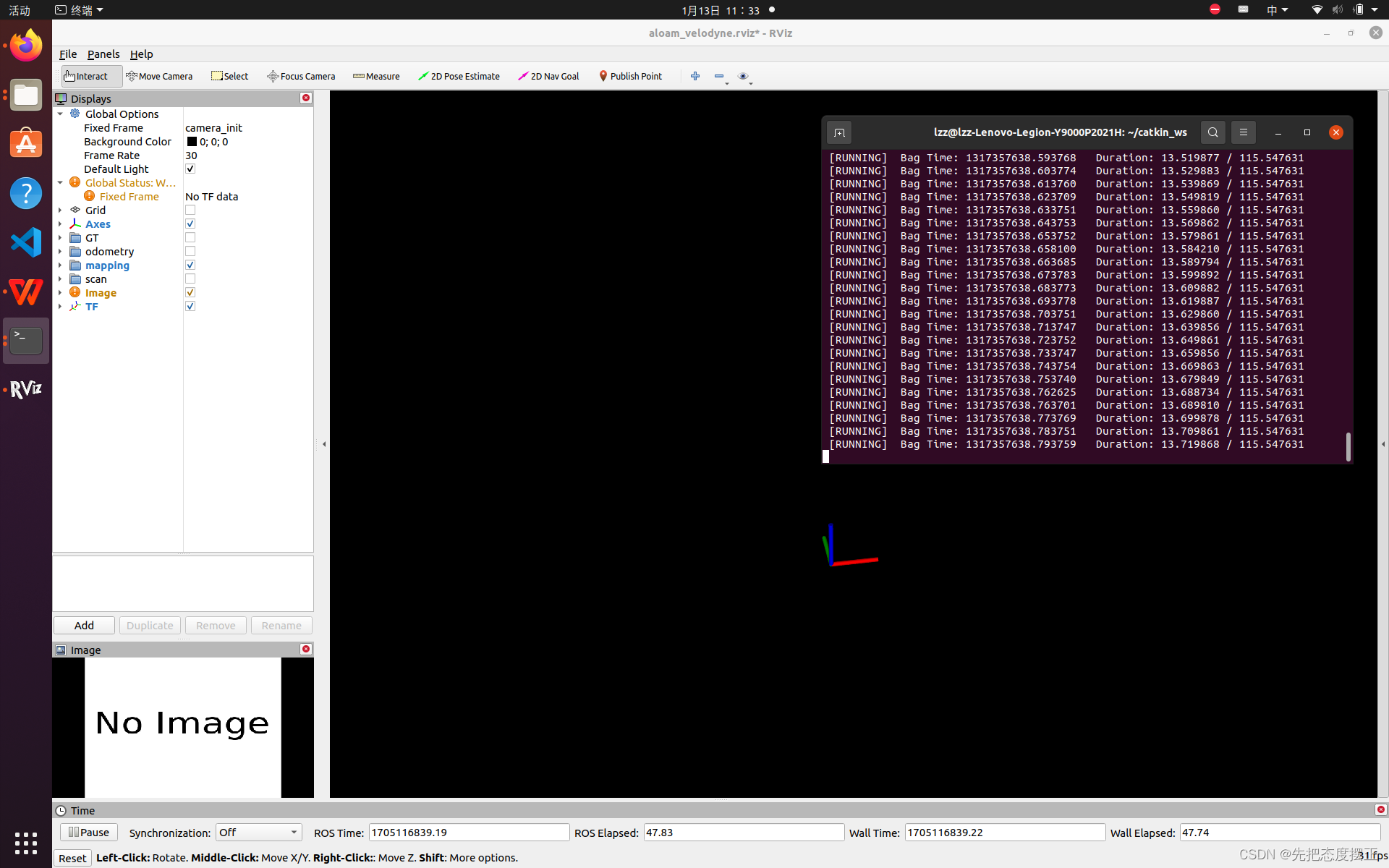Open the Panels menu
The width and height of the screenshot is (1389, 868).
103,54
